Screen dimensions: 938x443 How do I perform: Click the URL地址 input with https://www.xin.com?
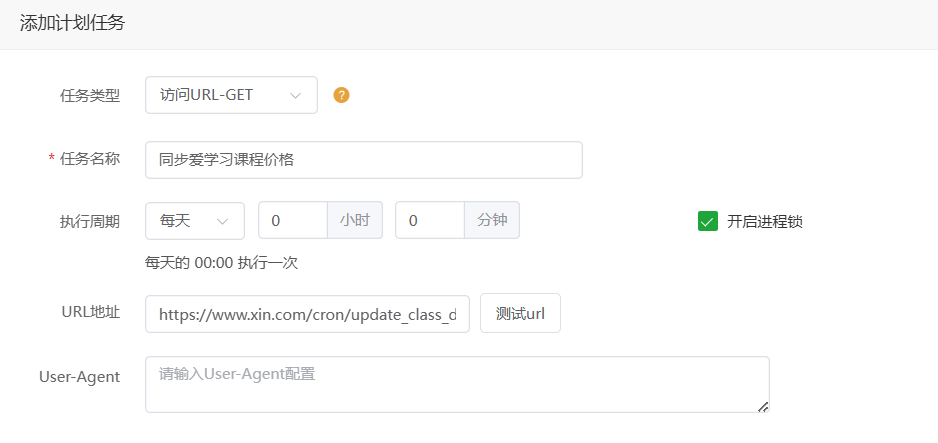[x=307, y=313]
